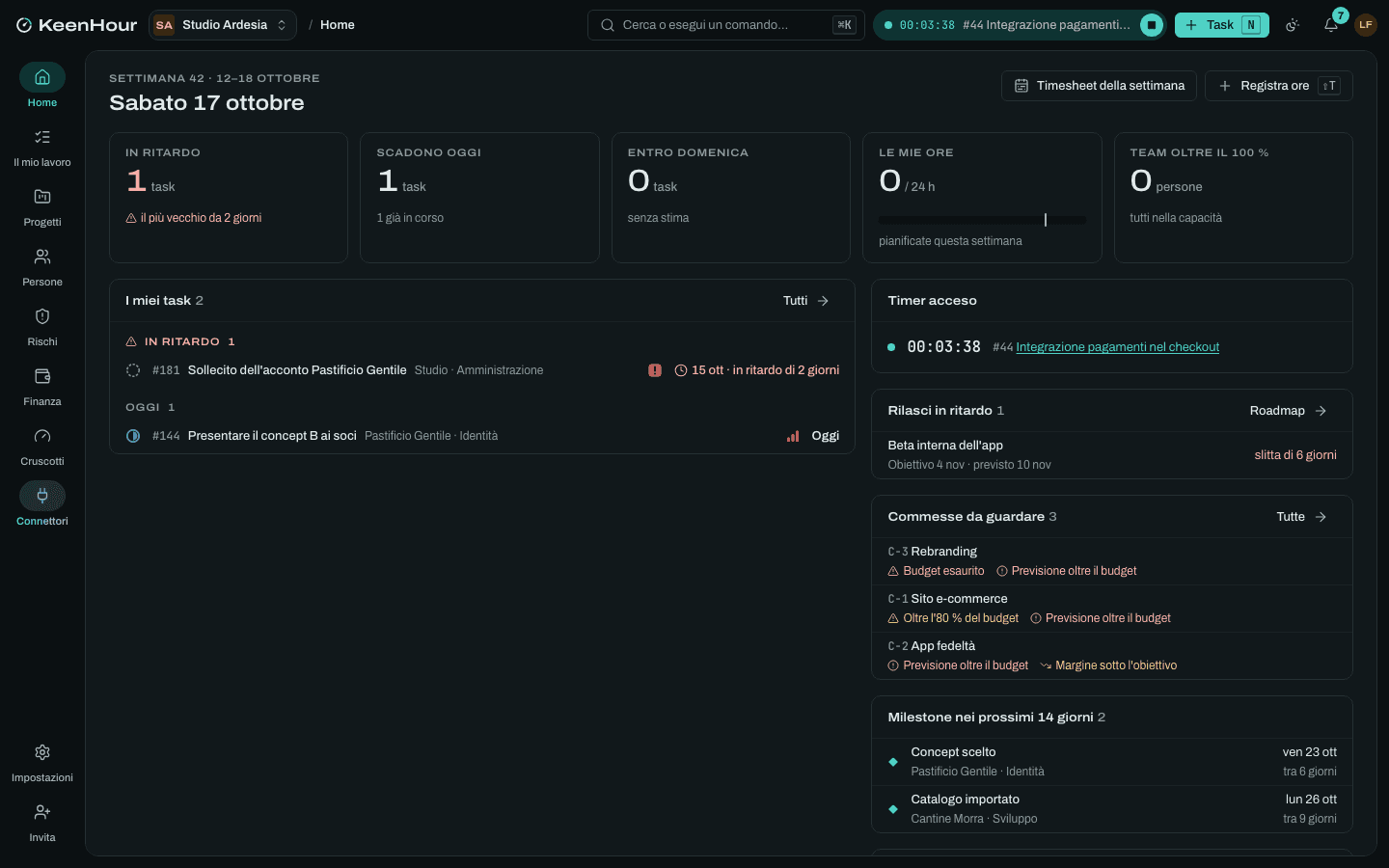Open the LF user avatar menu
This screenshot has width=1389, height=868.
[x=1366, y=25]
